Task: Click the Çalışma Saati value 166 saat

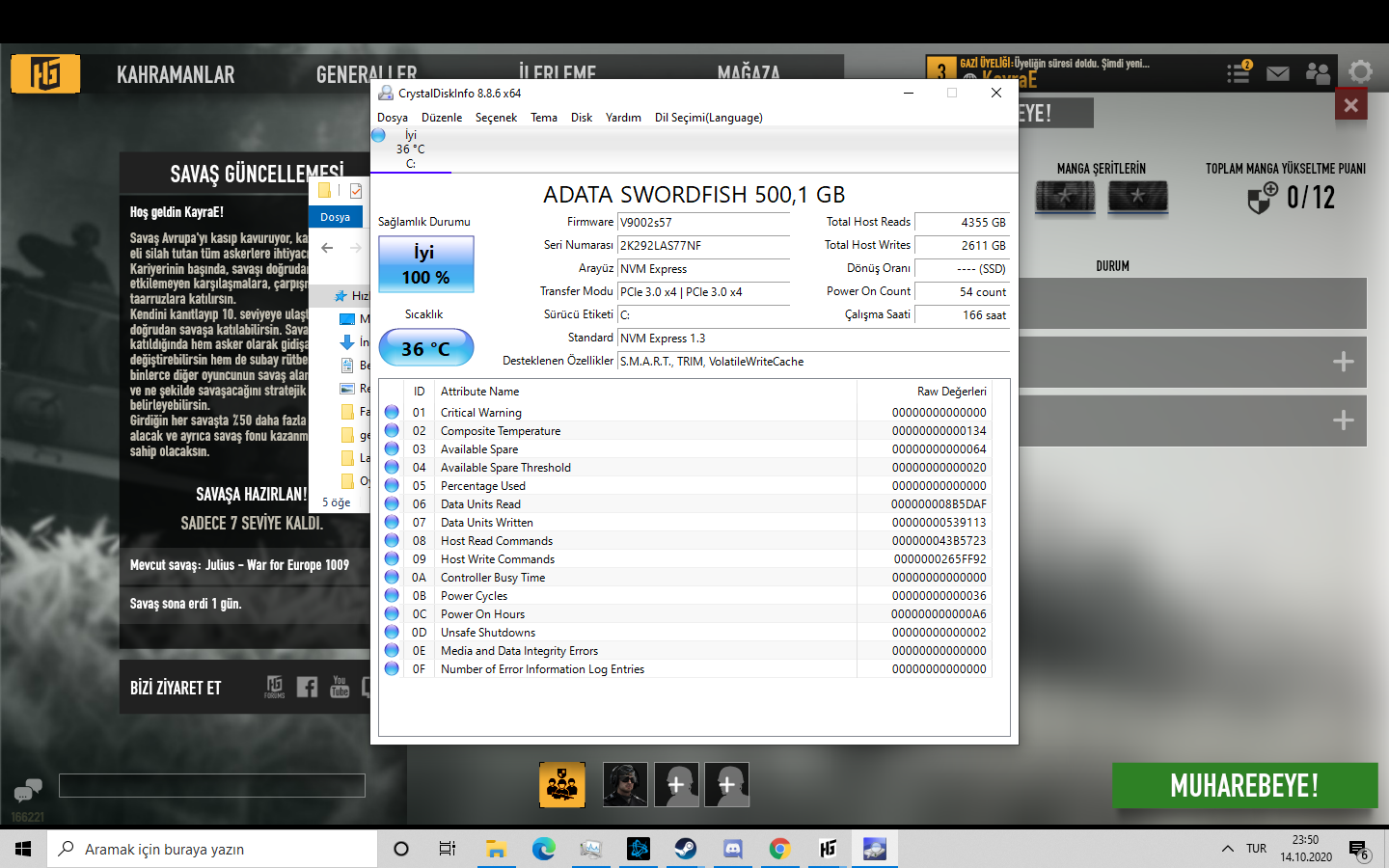Action: point(962,314)
